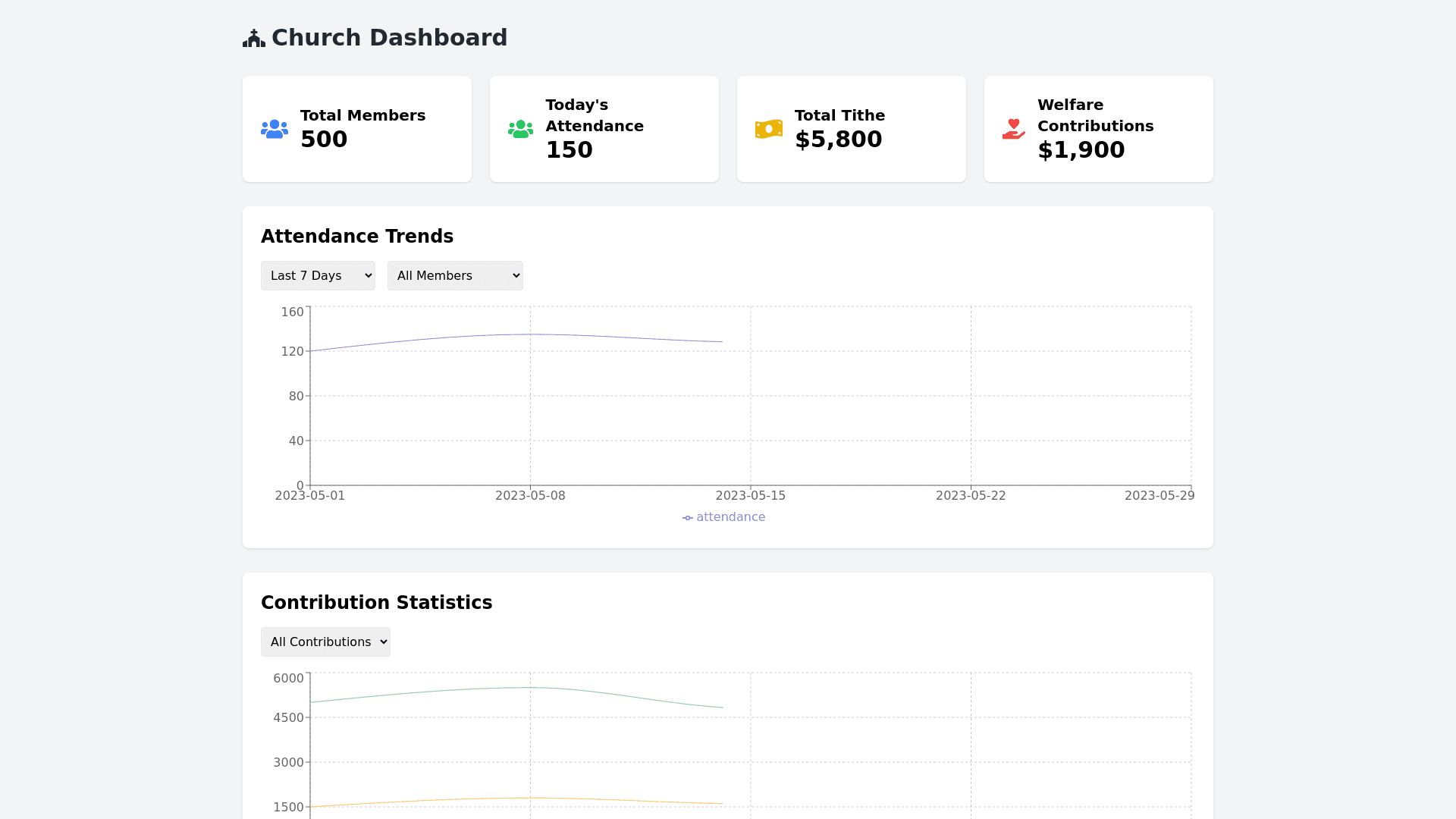
Task: Click the green Today's Attendance people icon
Action: [x=520, y=129]
